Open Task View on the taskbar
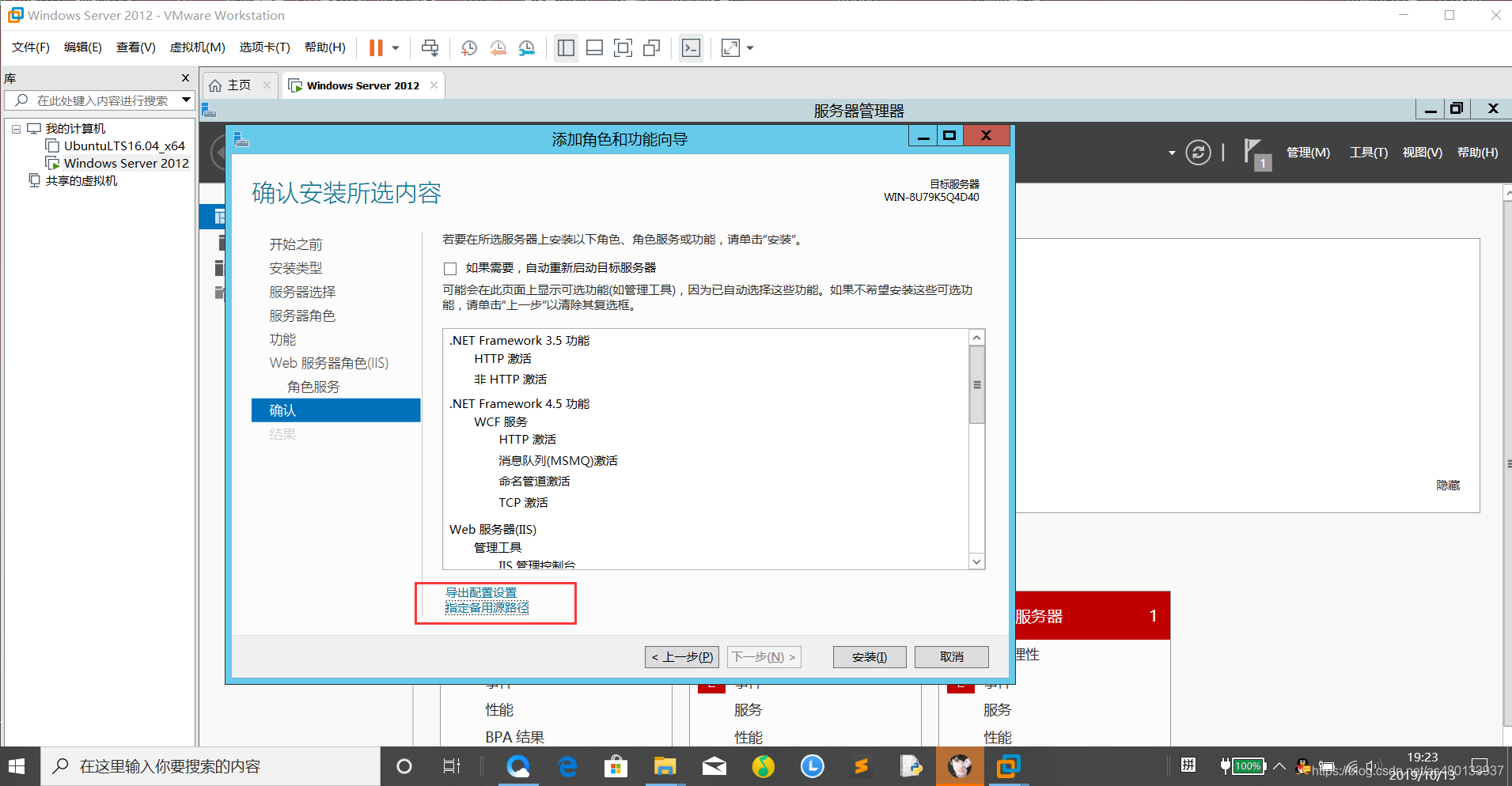 coord(452,766)
